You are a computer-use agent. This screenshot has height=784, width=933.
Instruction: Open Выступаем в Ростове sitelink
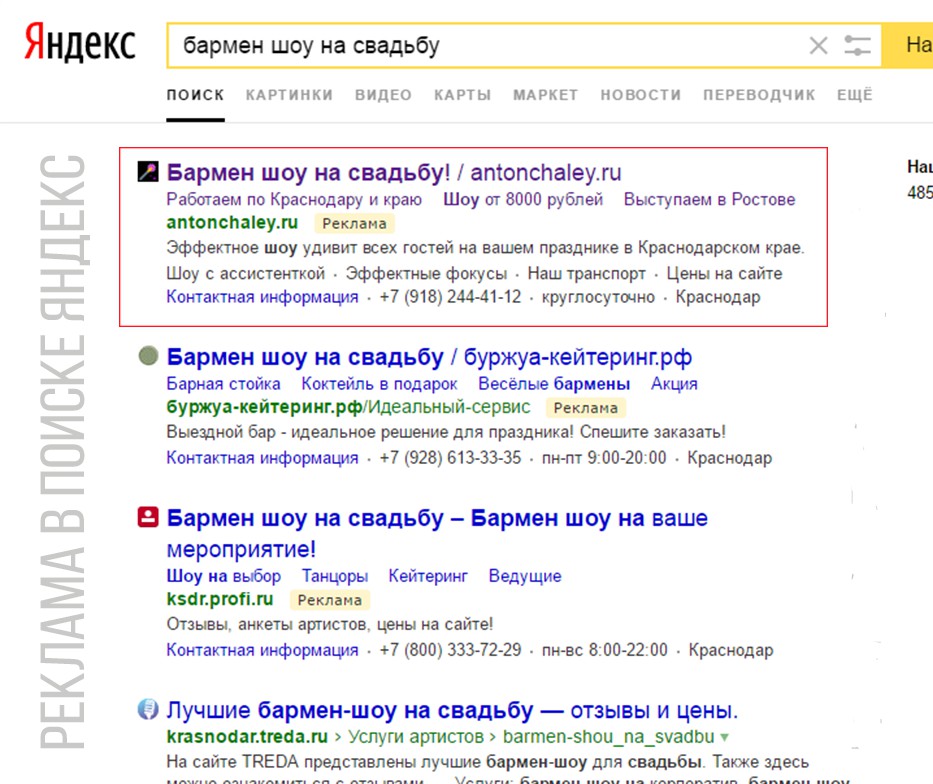(709, 199)
